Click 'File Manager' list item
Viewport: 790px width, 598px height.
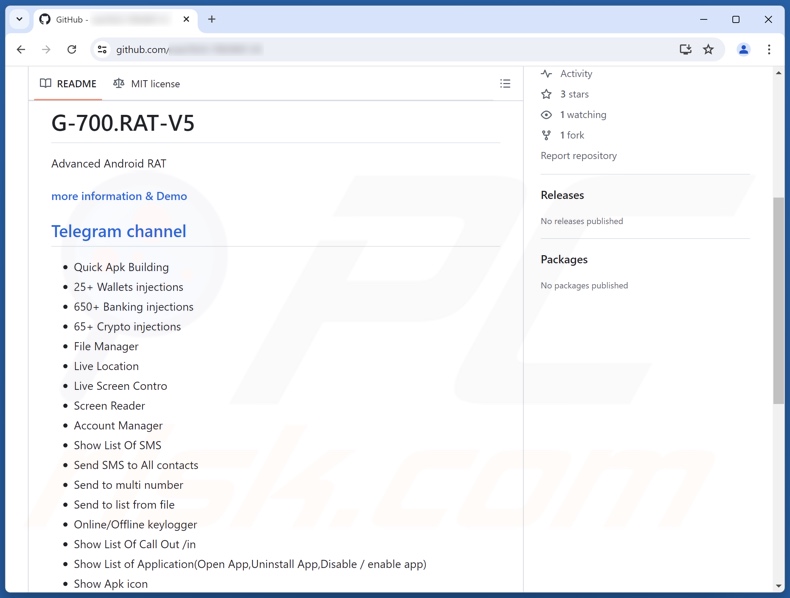pos(106,347)
